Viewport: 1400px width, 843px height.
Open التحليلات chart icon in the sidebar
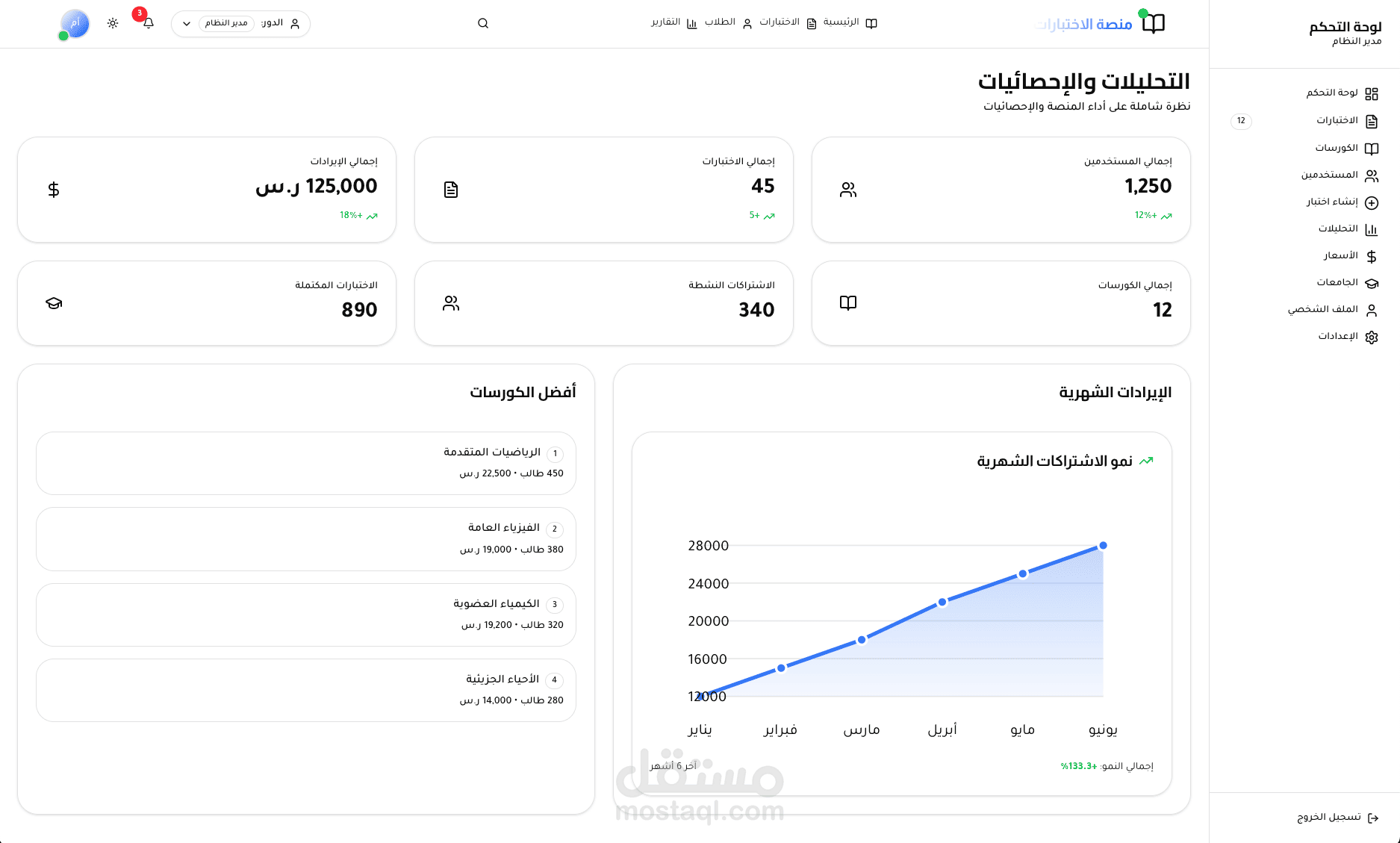(x=1372, y=229)
